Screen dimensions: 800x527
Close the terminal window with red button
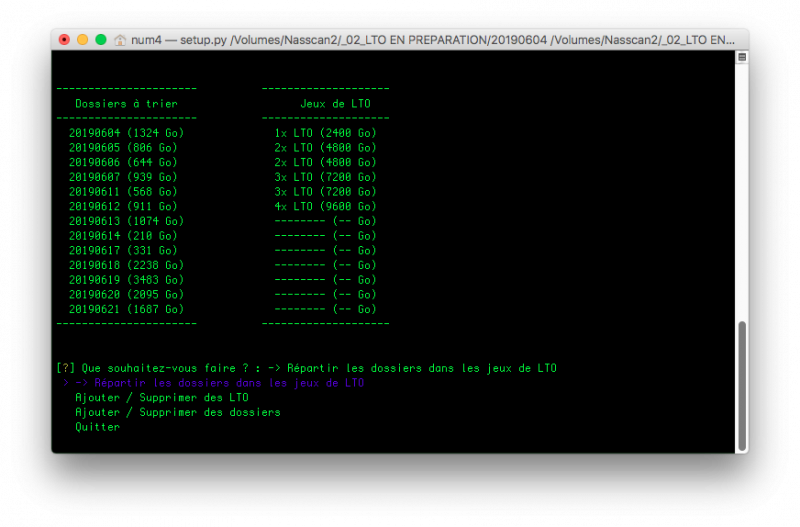[65, 40]
